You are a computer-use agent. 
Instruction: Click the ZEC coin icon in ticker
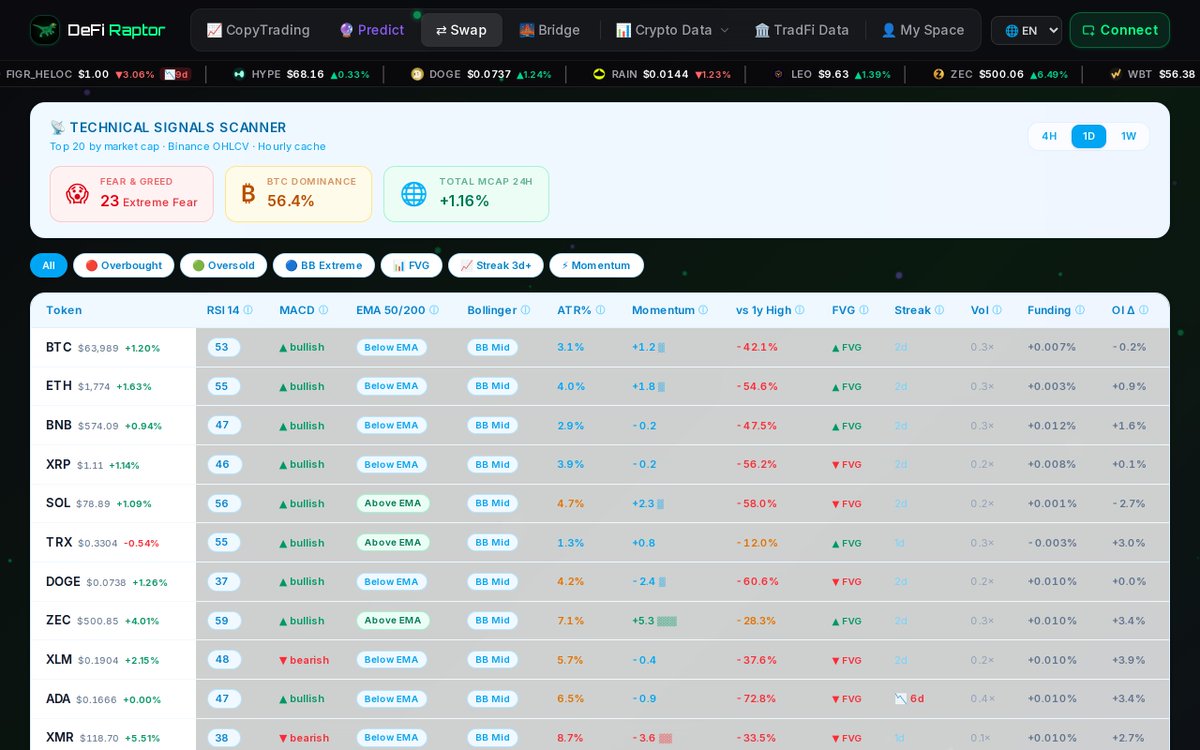tap(938, 74)
